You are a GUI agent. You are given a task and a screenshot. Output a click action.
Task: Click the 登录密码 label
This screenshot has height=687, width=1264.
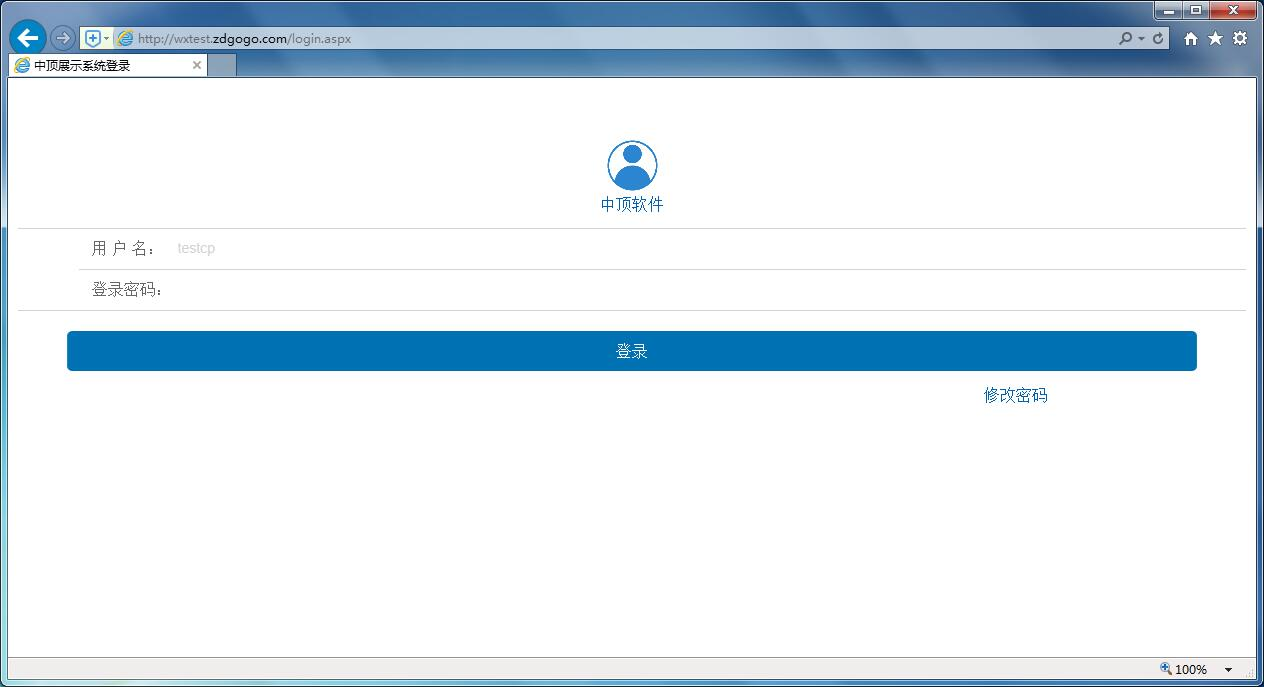(127, 289)
